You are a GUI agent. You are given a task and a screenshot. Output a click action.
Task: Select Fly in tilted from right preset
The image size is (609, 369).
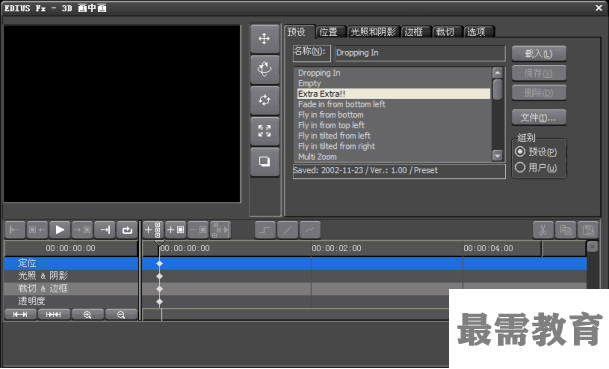pyautogui.click(x=393, y=146)
